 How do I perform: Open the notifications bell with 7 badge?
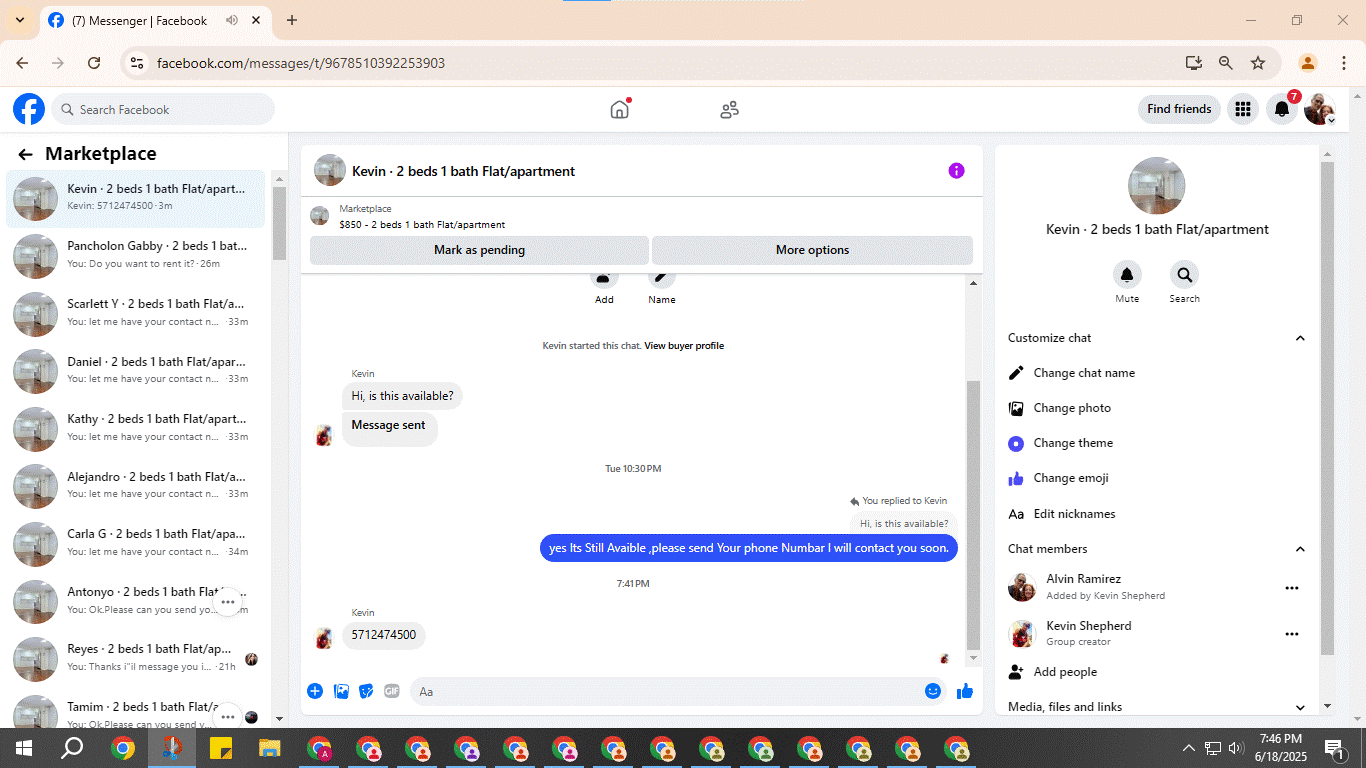pyautogui.click(x=1281, y=109)
